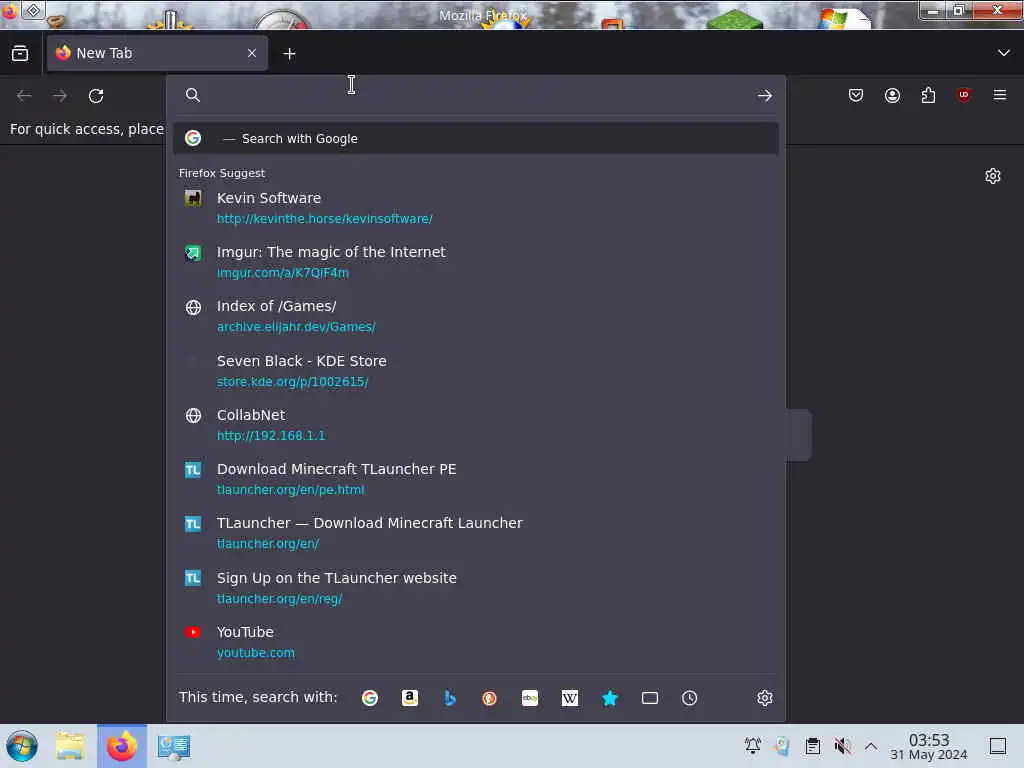Click the Firefox taskbar icon
The width and height of the screenshot is (1024, 768).
(121, 746)
